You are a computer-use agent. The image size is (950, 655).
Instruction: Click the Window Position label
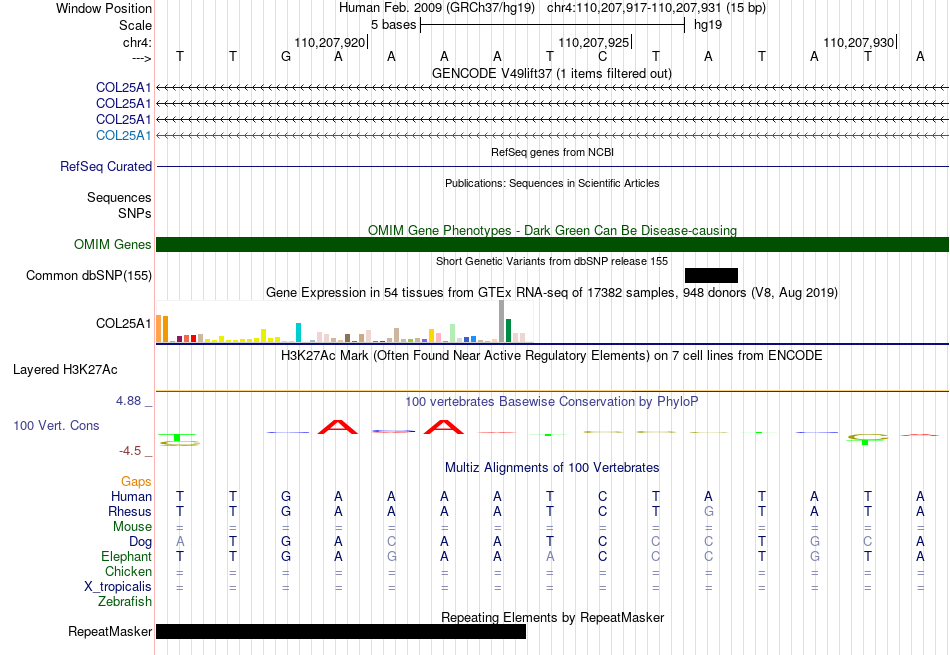point(104,8)
